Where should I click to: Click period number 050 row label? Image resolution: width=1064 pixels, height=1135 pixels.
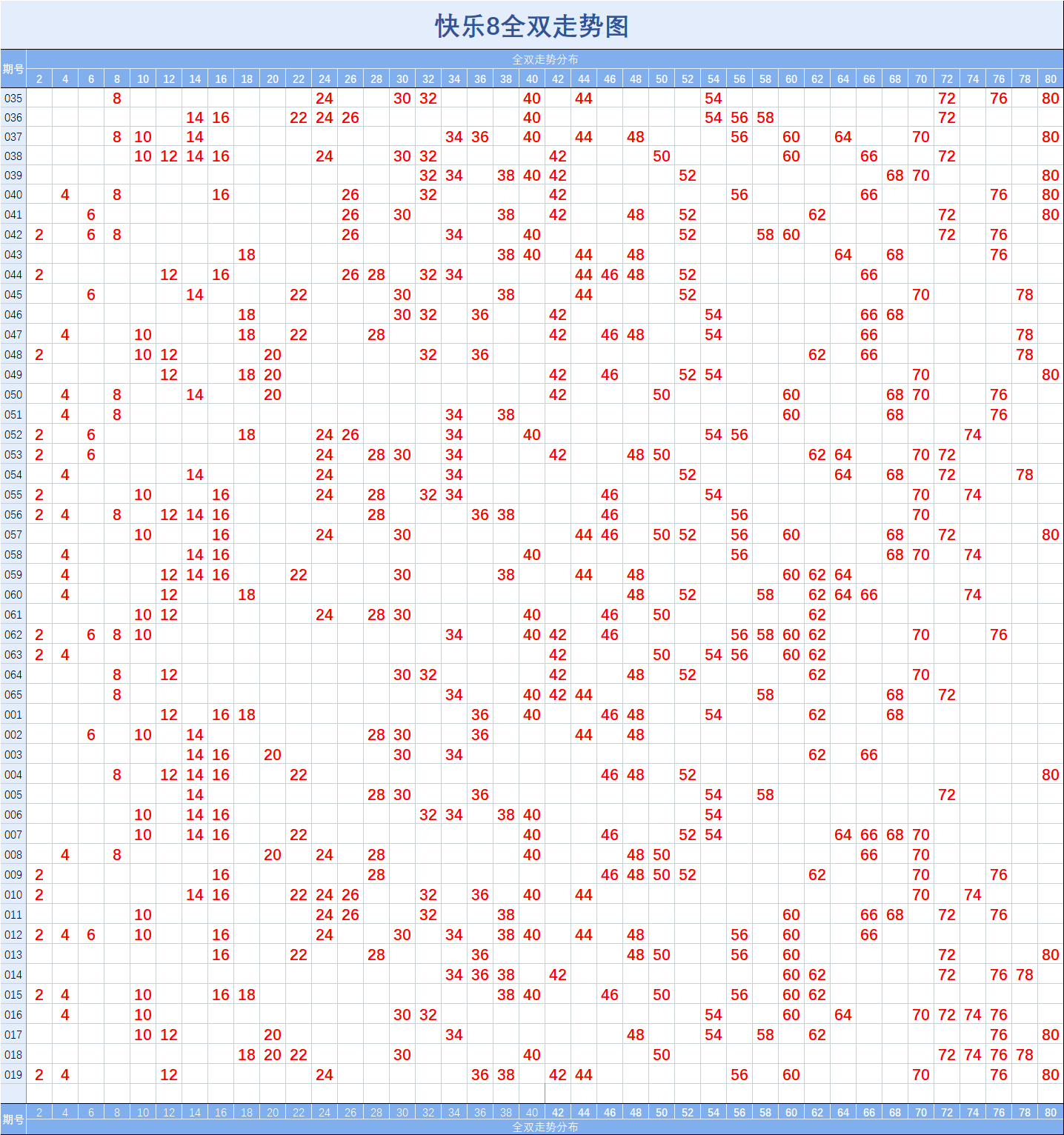13,394
